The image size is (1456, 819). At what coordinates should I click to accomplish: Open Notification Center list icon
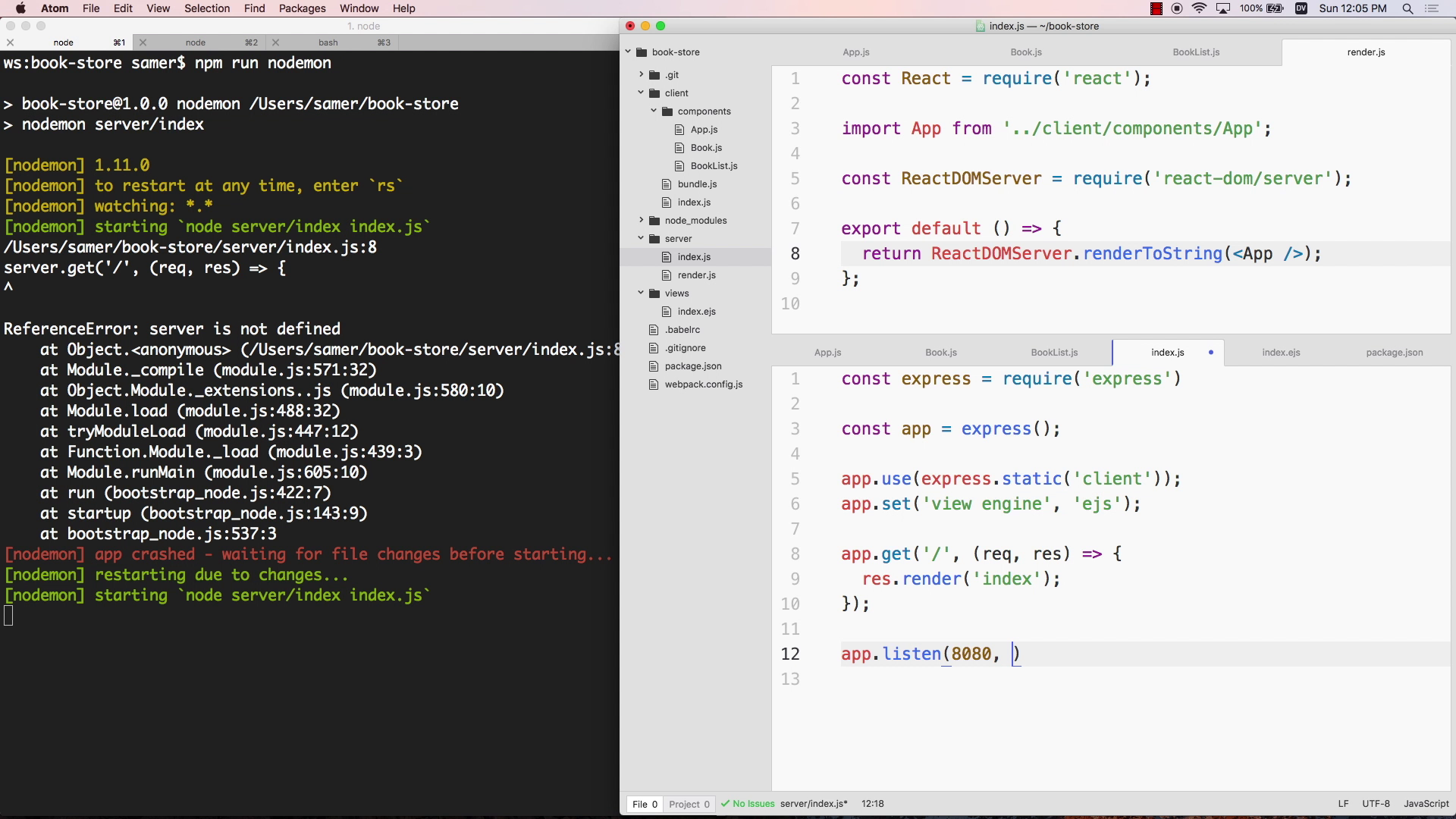click(x=1432, y=8)
